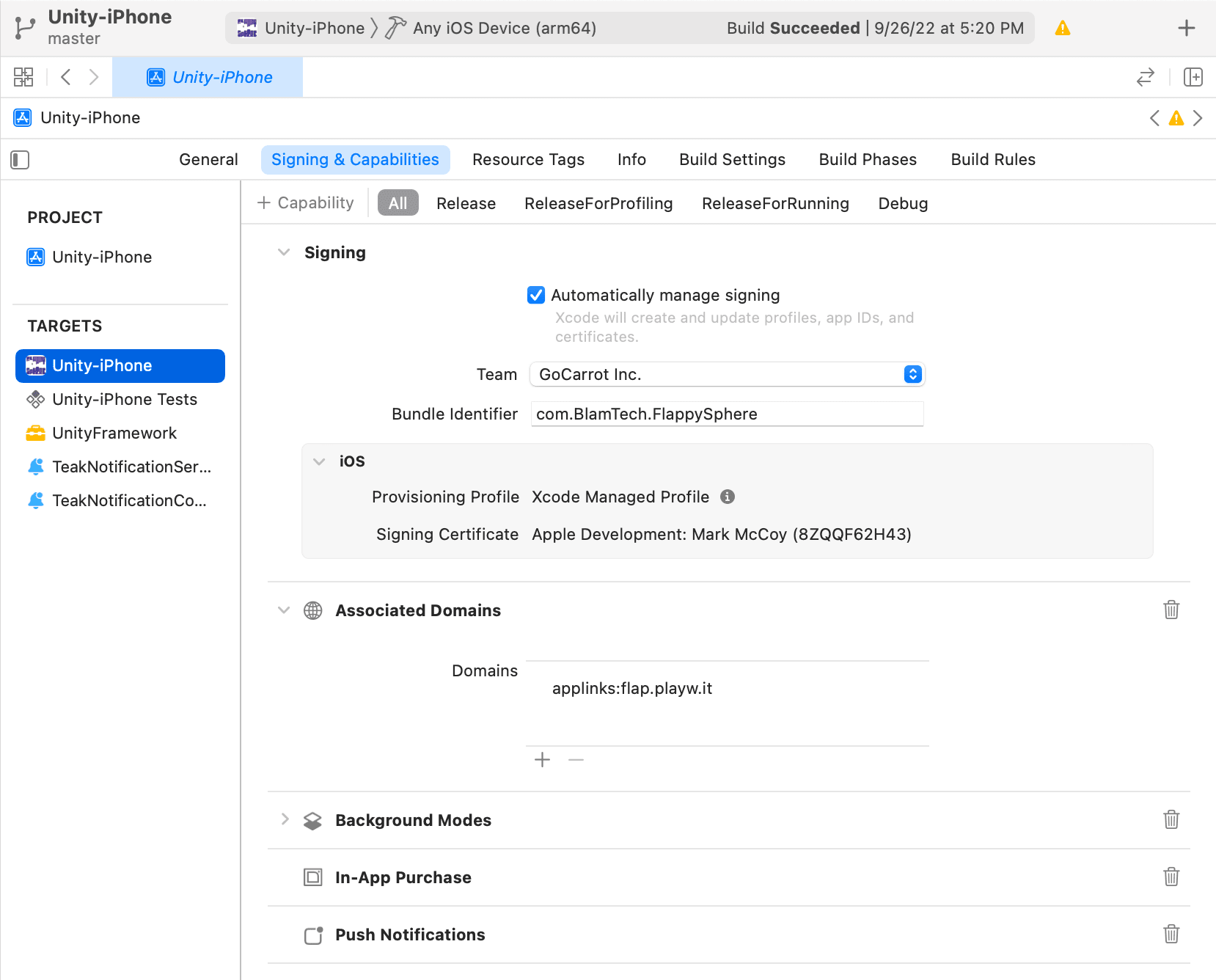Click the provisioning profile info icon

pos(728,497)
